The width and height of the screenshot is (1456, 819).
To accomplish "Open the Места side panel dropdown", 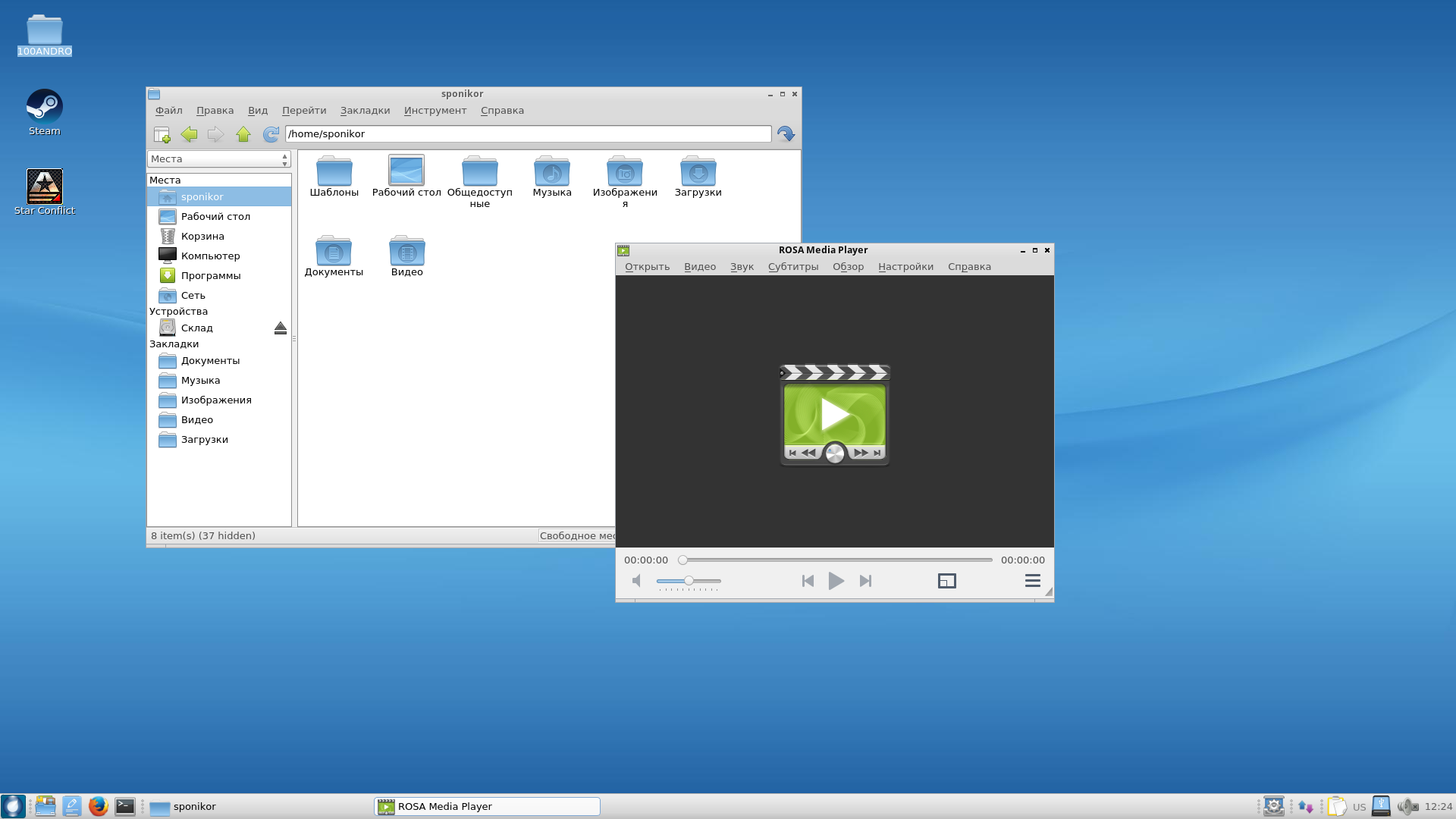I will pyautogui.click(x=218, y=159).
